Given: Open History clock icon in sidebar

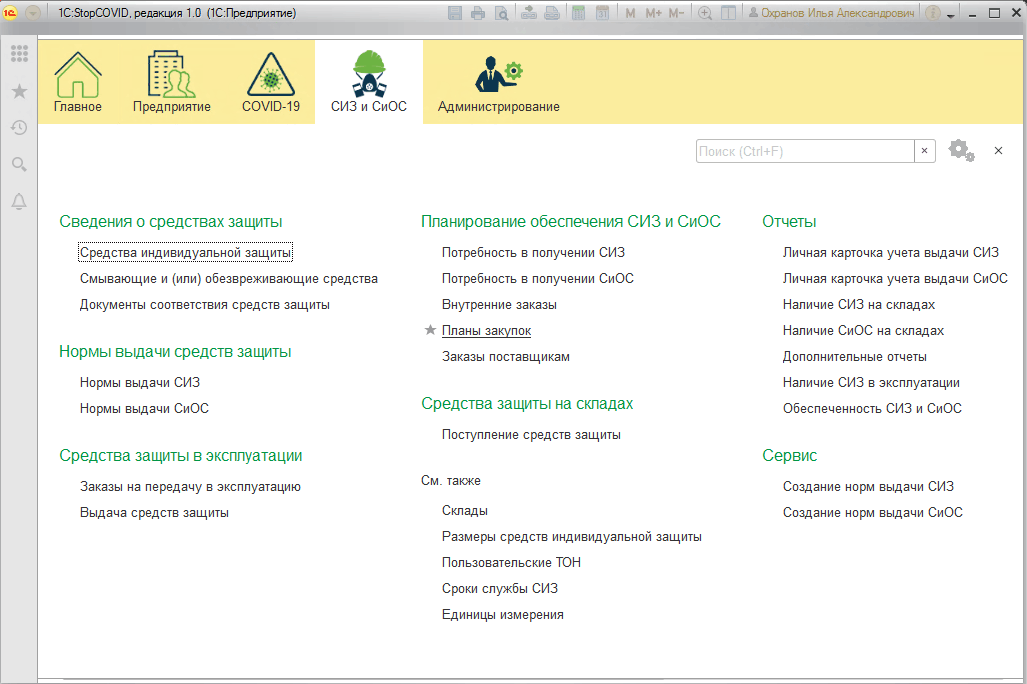Looking at the screenshot, I should 19,128.
